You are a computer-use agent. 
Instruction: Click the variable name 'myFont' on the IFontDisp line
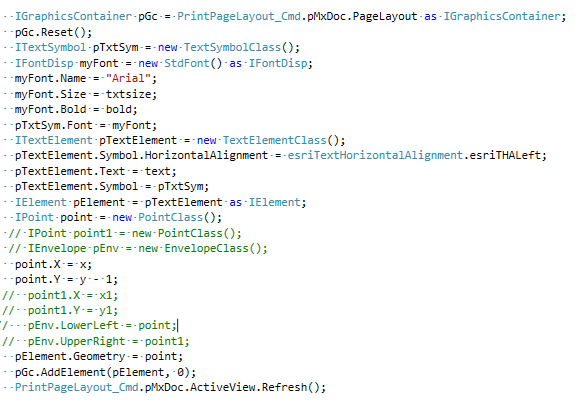[99, 63]
